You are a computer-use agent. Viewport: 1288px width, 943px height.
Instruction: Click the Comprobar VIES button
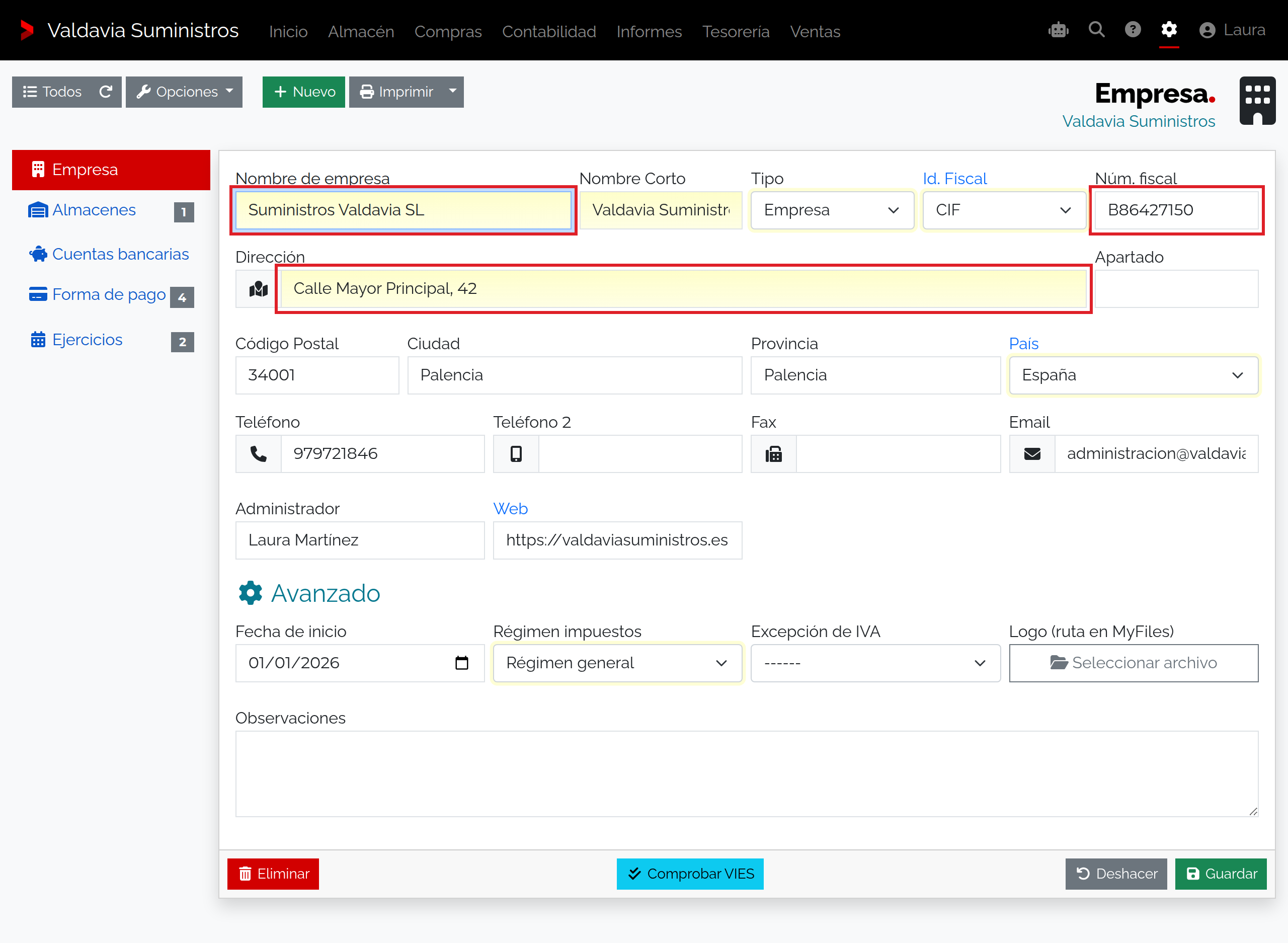coord(690,874)
